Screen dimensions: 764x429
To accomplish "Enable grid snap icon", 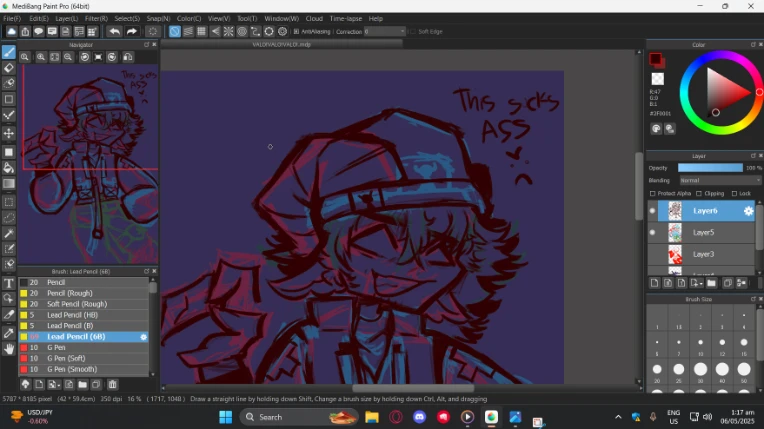I will pos(201,32).
